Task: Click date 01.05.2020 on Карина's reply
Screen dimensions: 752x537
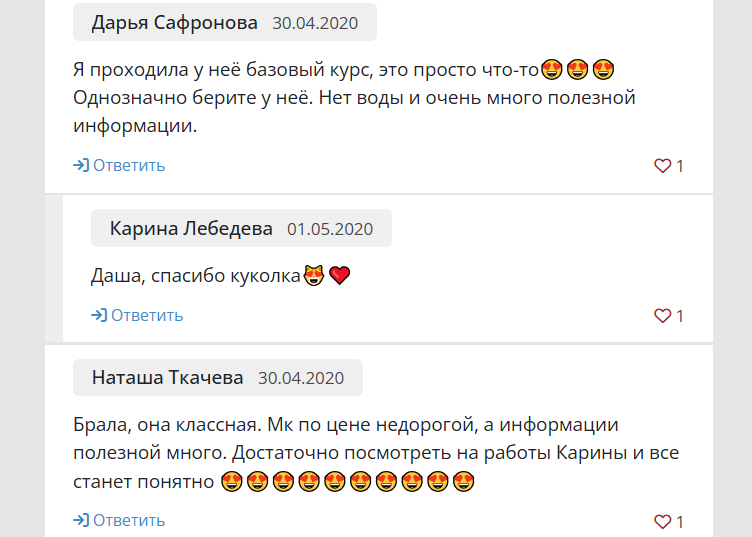Action: (330, 229)
